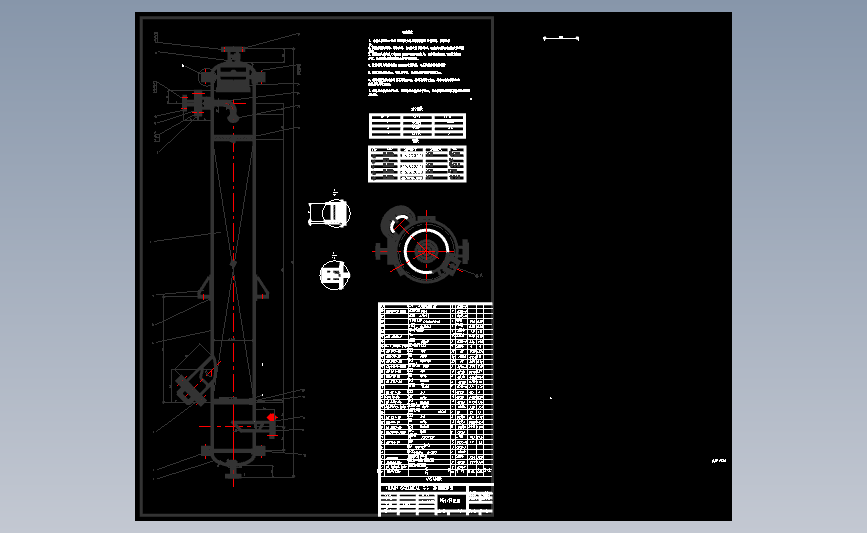Click the parts list table in the drawing
This screenshot has width=867, height=533.
click(x=435, y=389)
